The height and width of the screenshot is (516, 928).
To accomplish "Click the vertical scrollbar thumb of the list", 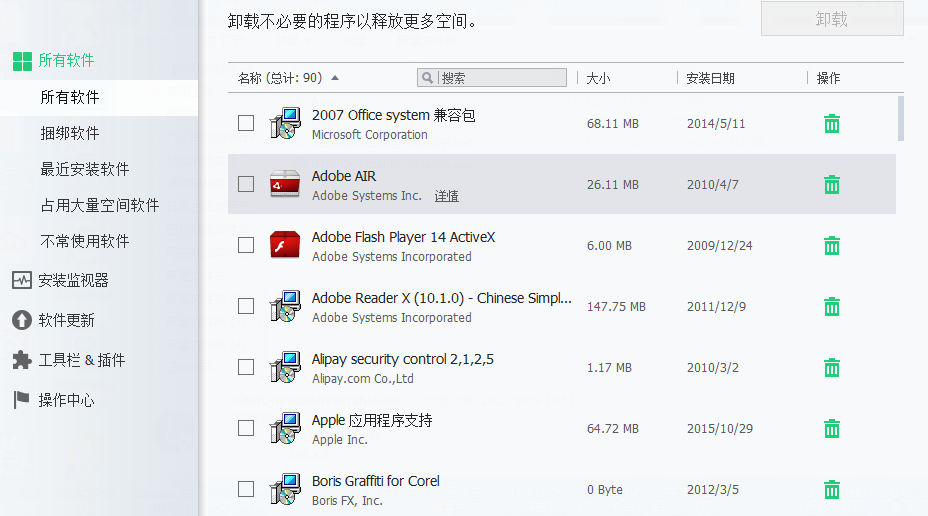I will point(900,118).
